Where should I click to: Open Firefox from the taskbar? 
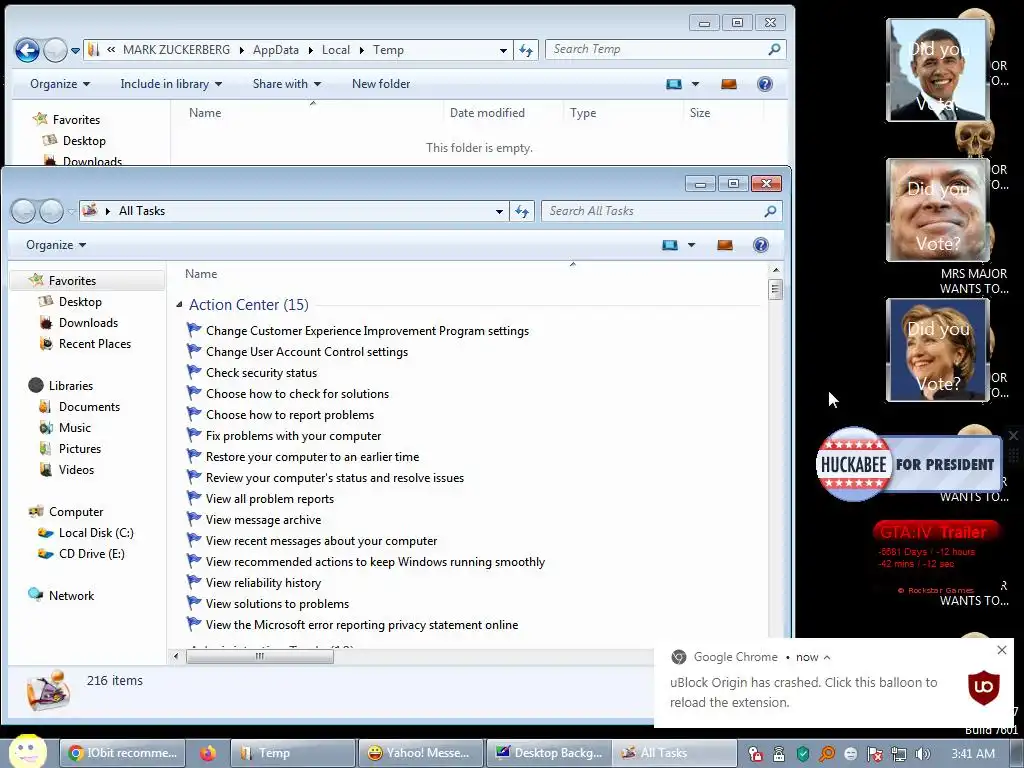click(x=208, y=753)
